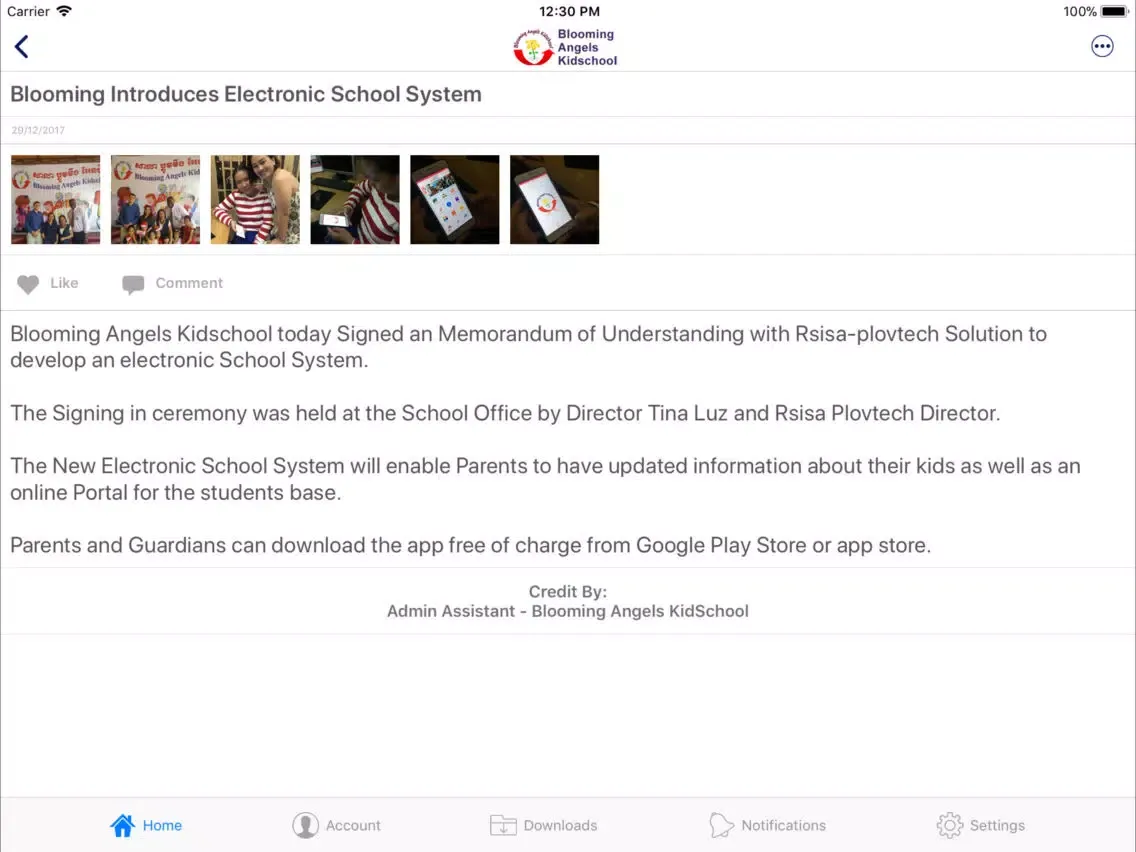Click the 12:30 PM clock
1136x852 pixels.
point(569,12)
